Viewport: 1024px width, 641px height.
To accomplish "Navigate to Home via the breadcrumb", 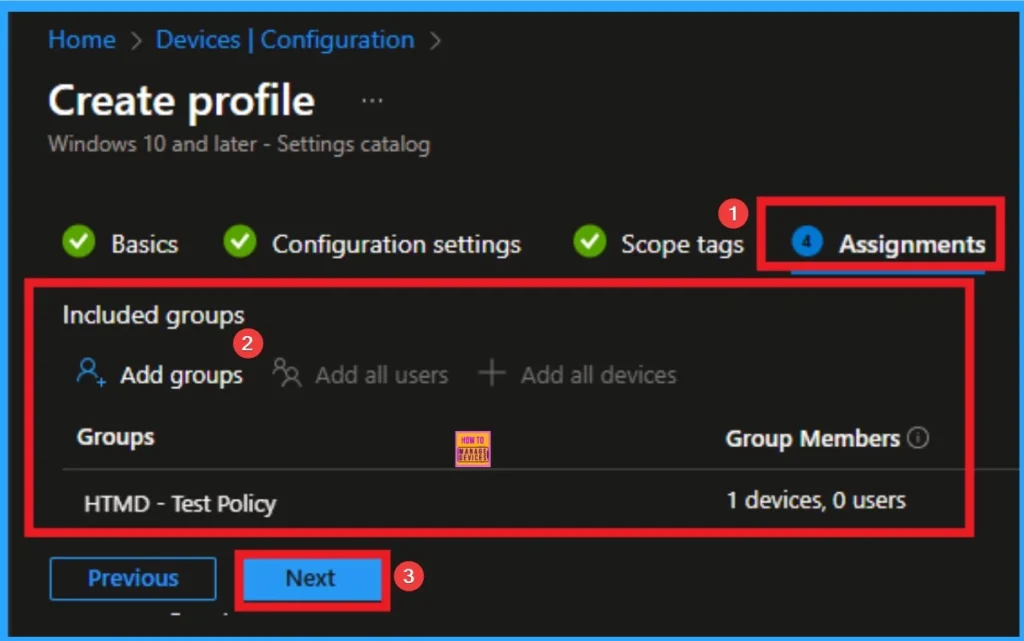I will (81, 39).
